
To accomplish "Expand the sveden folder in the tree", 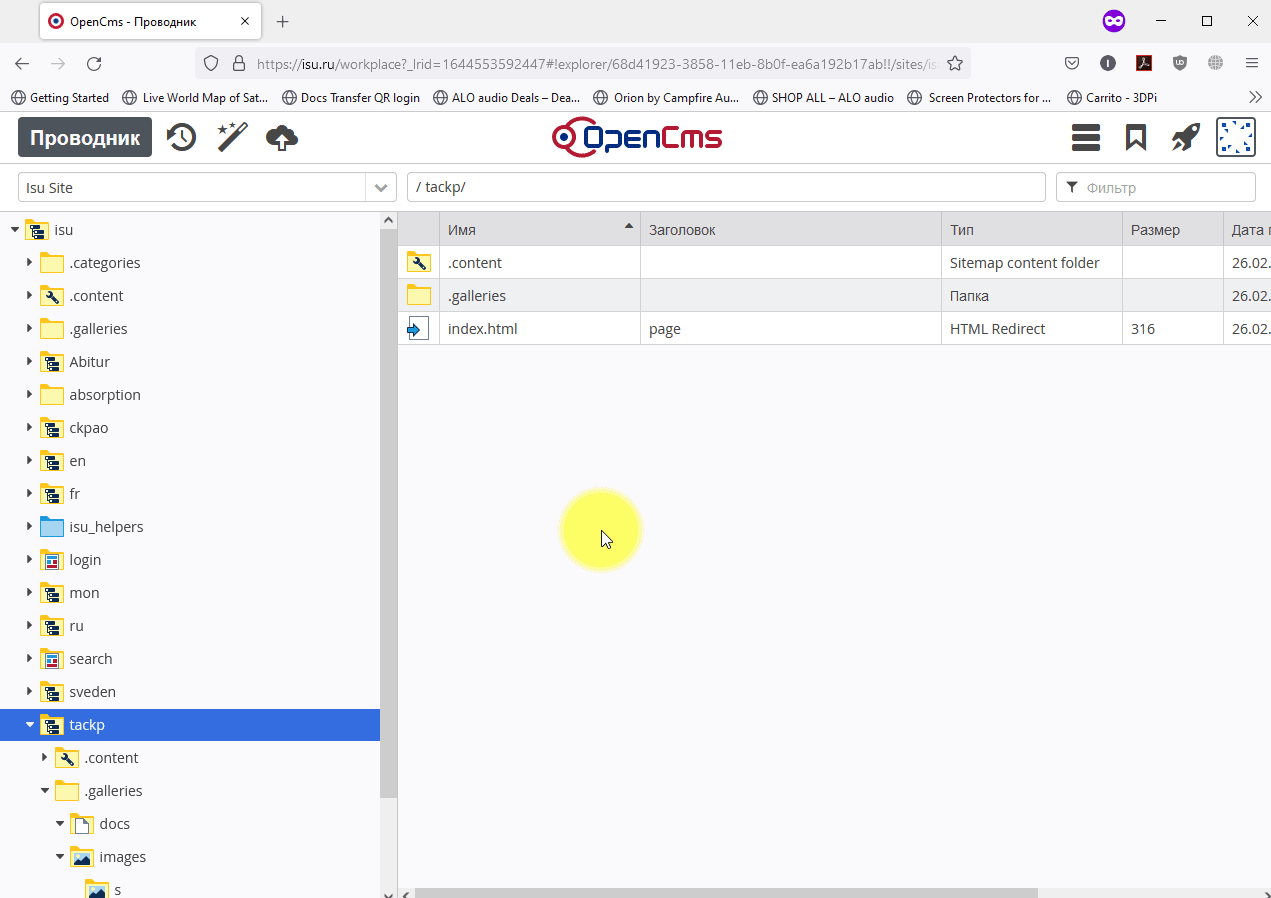I will point(30,691).
